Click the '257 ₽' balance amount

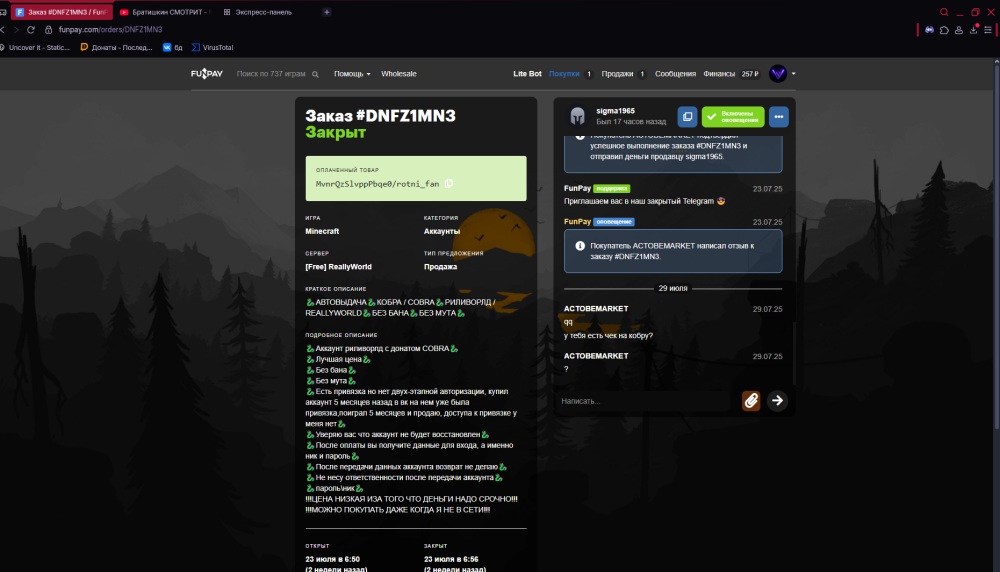point(750,74)
